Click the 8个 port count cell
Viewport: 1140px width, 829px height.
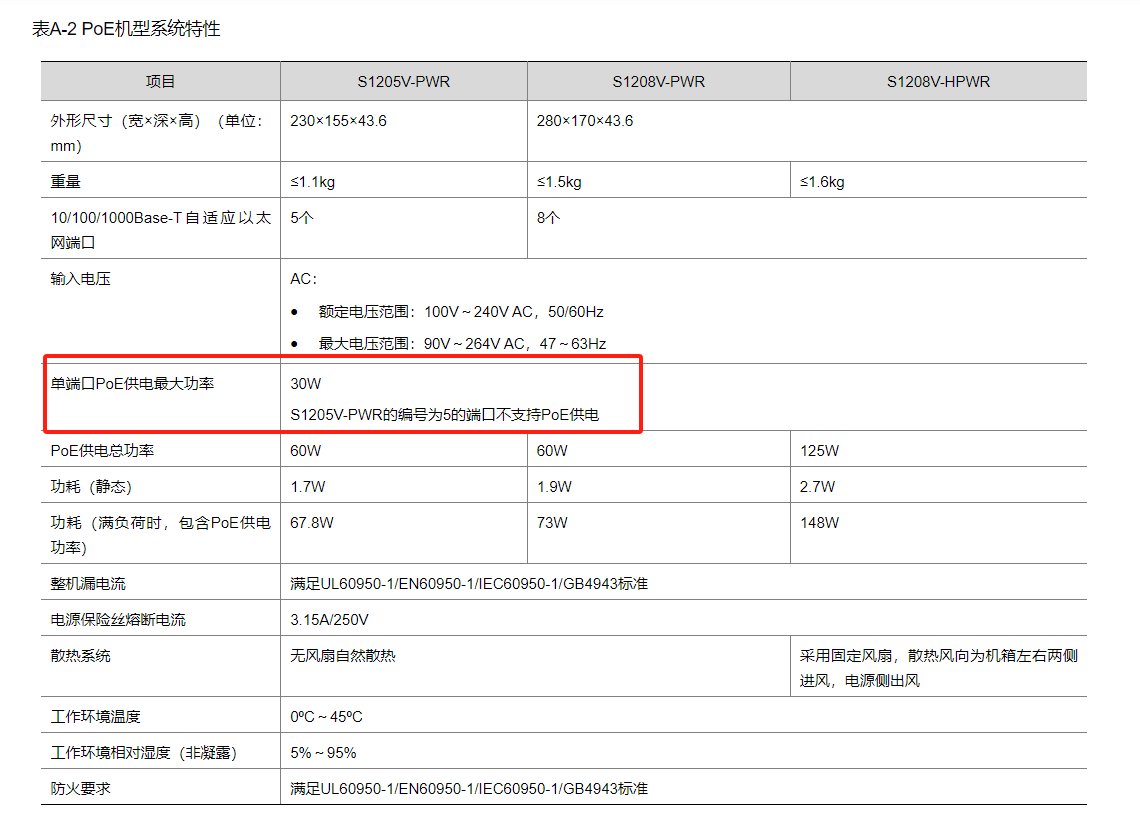coord(548,217)
